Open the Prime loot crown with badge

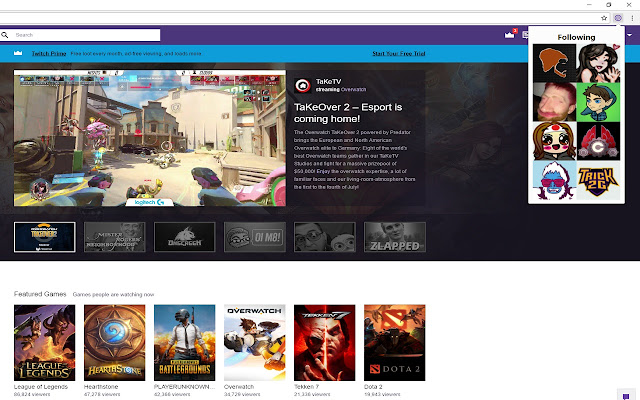510,35
